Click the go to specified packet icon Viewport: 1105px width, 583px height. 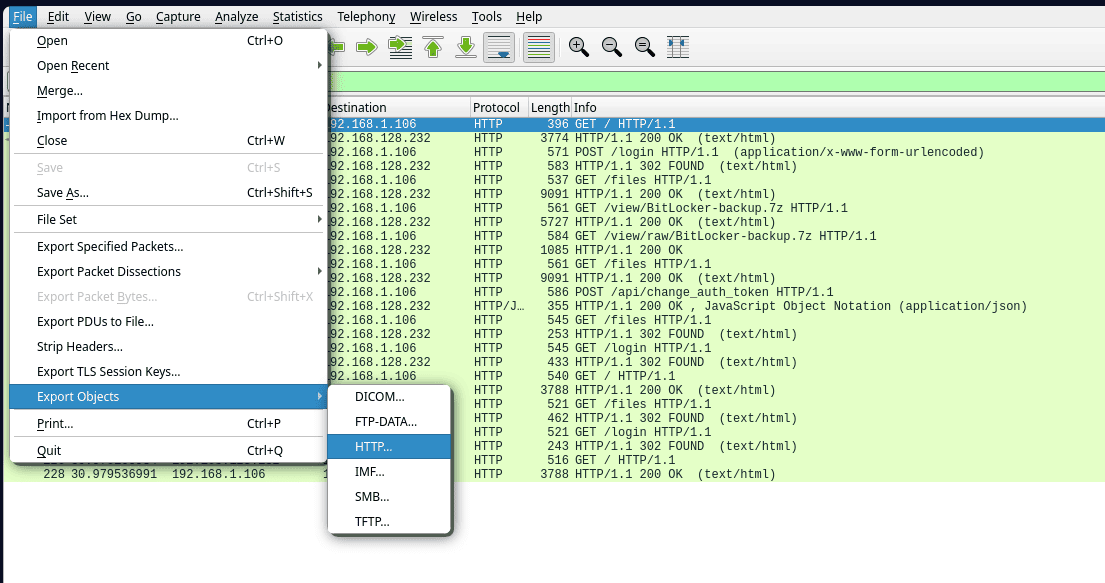[x=400, y=47]
